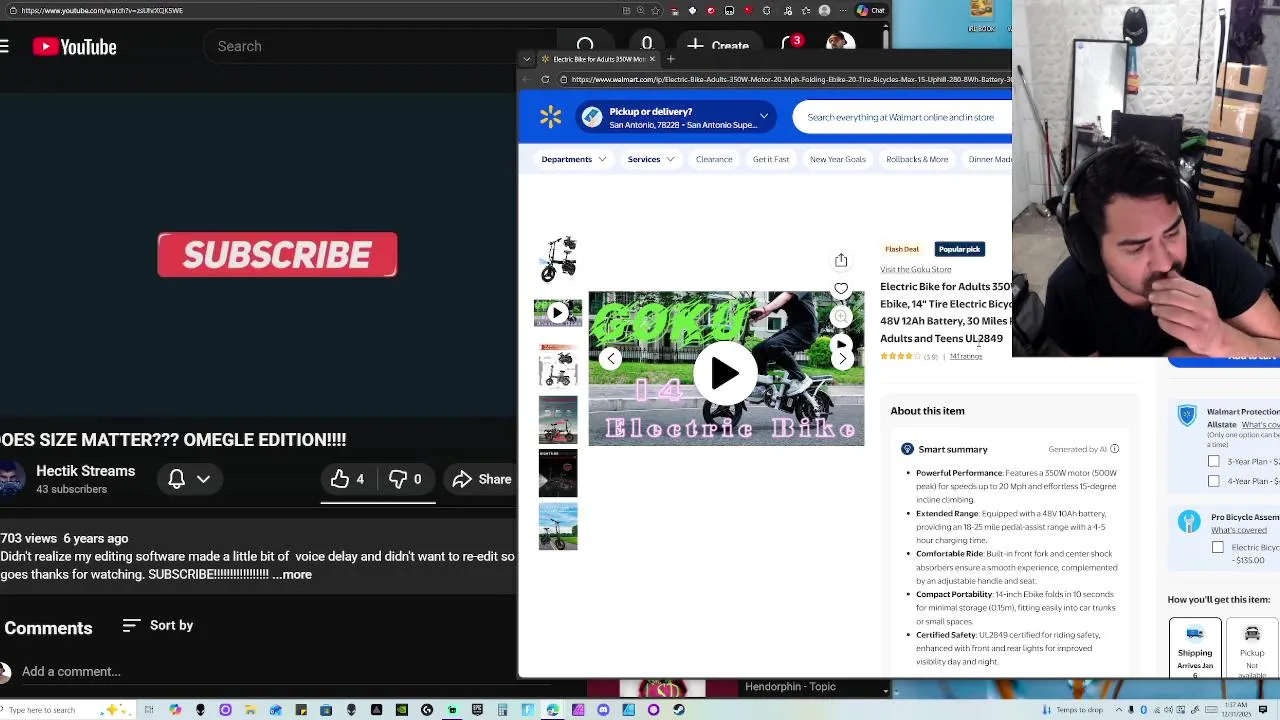
Task: Select first bike product thumbnail
Action: coord(558,258)
